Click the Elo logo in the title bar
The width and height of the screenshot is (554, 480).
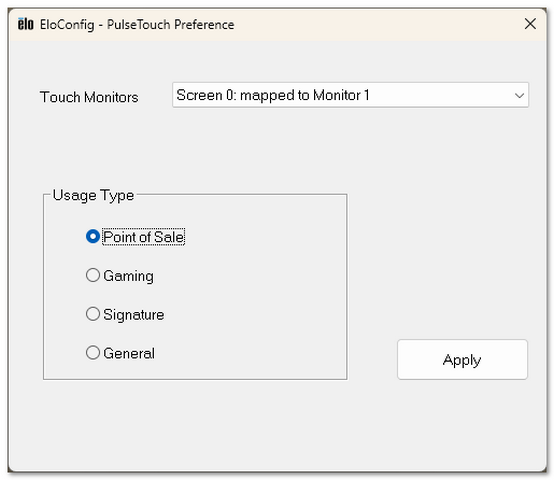tap(25, 24)
